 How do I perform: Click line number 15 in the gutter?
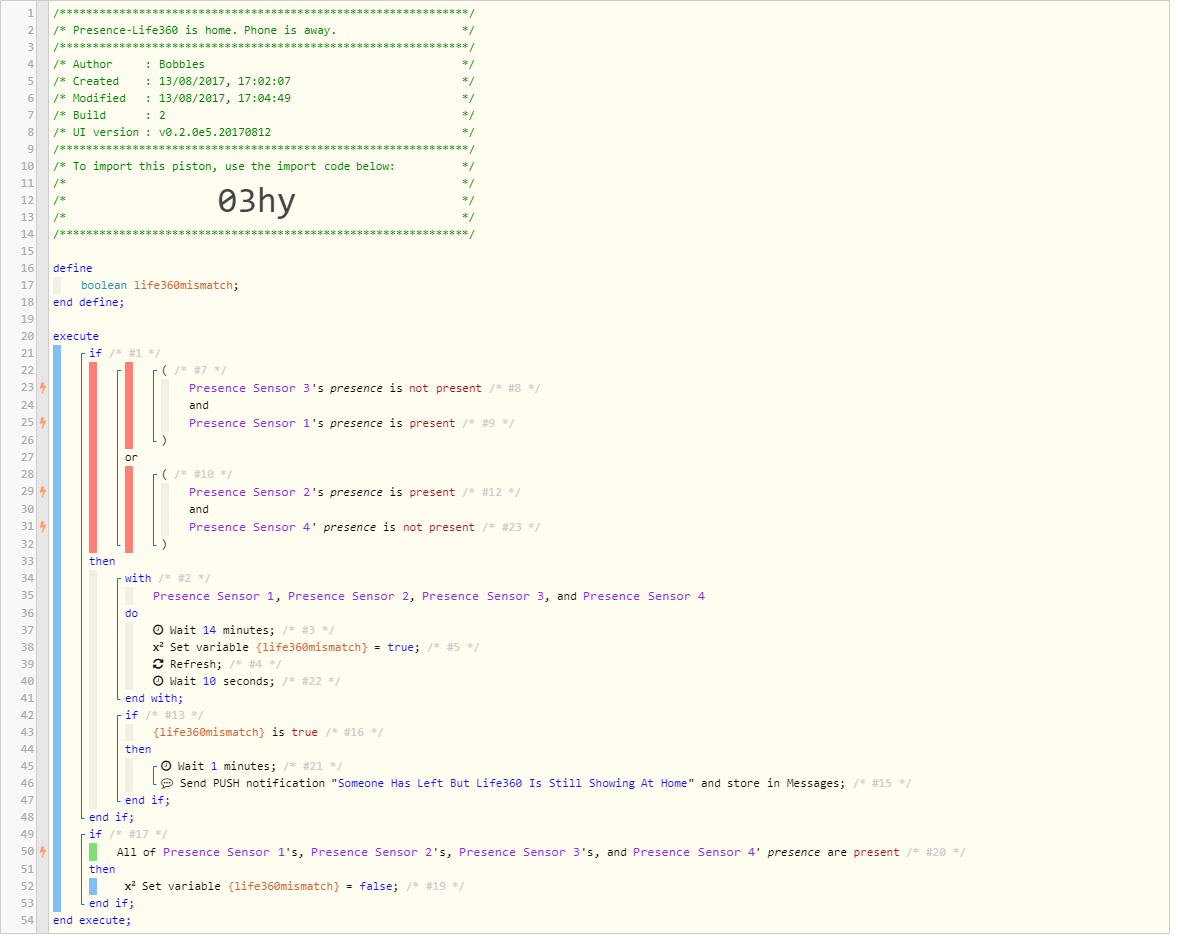pos(27,251)
